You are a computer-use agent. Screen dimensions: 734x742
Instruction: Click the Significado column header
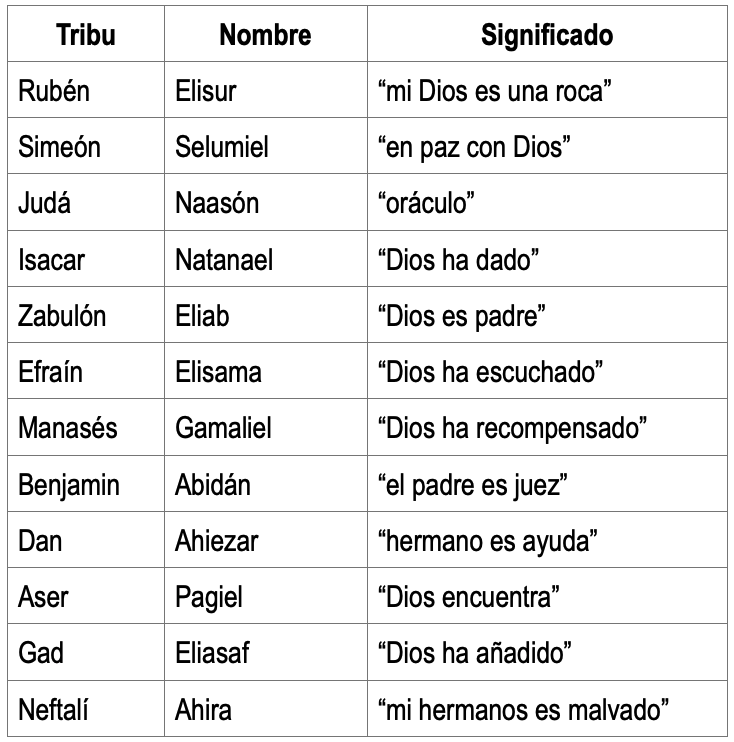tap(547, 34)
